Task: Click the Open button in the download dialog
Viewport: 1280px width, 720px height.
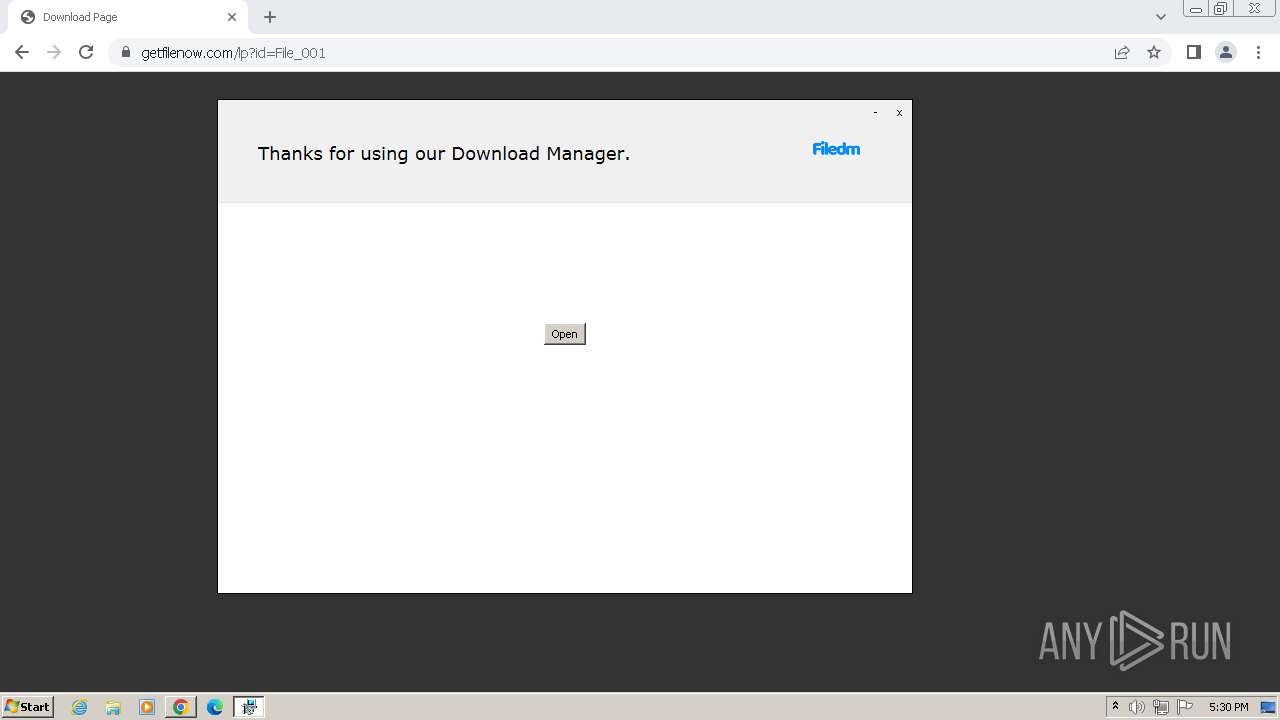Action: pyautogui.click(x=564, y=334)
